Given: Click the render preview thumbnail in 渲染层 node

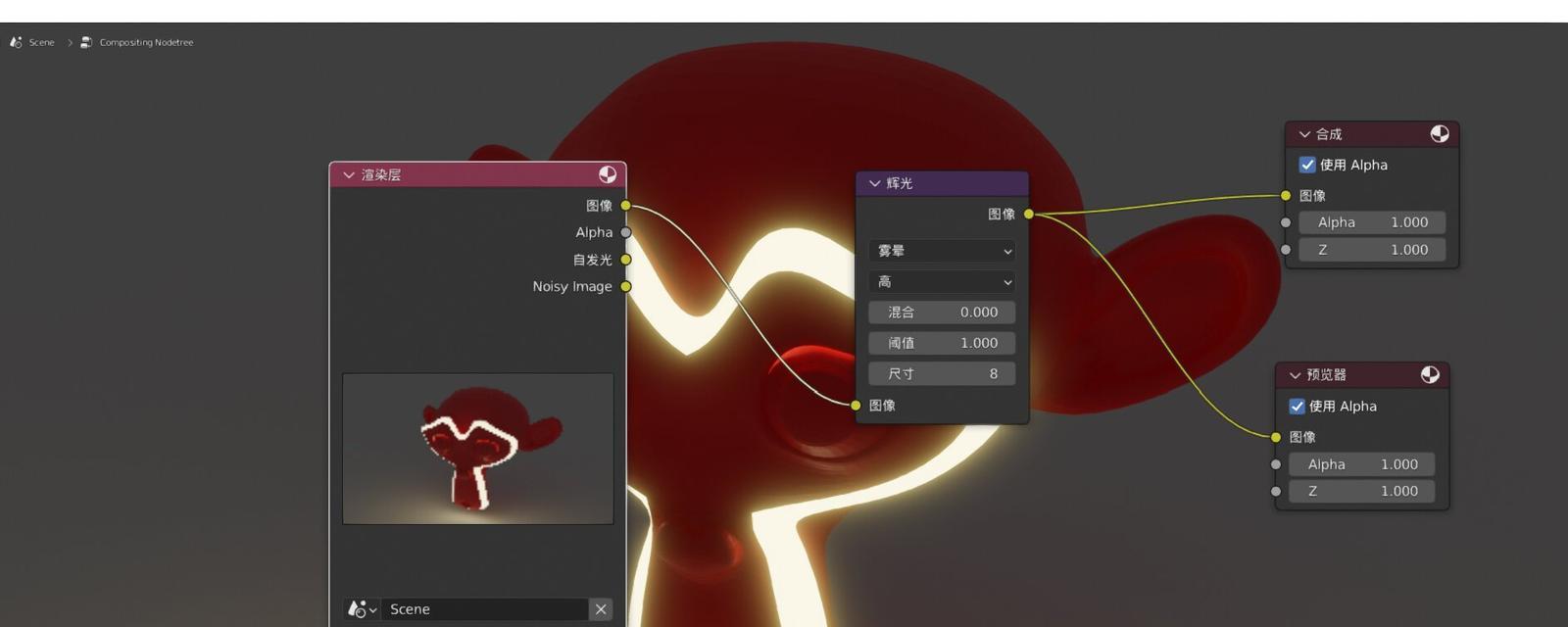Looking at the screenshot, I should tap(478, 449).
